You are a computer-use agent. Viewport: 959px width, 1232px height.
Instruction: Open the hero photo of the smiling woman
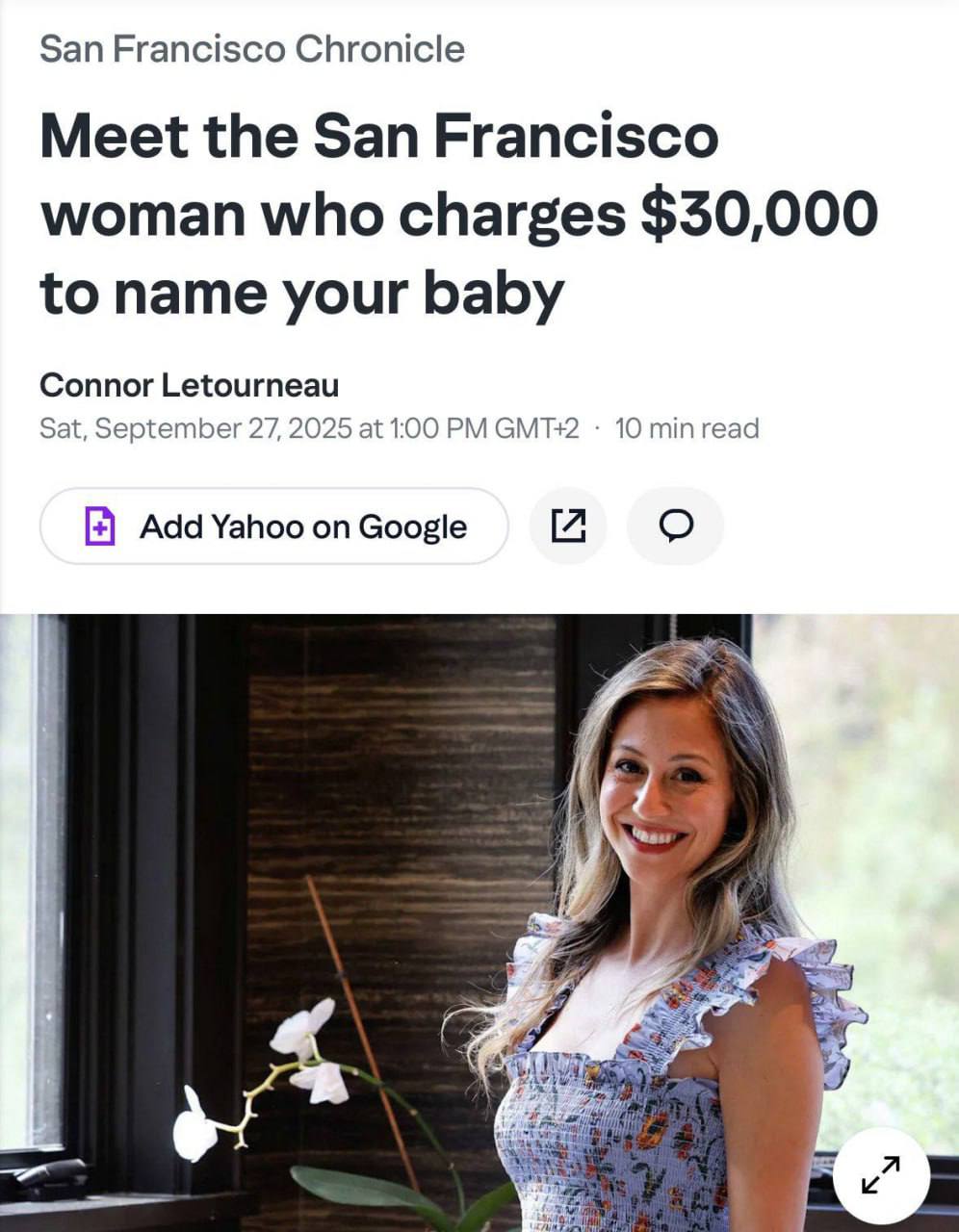pos(479,923)
